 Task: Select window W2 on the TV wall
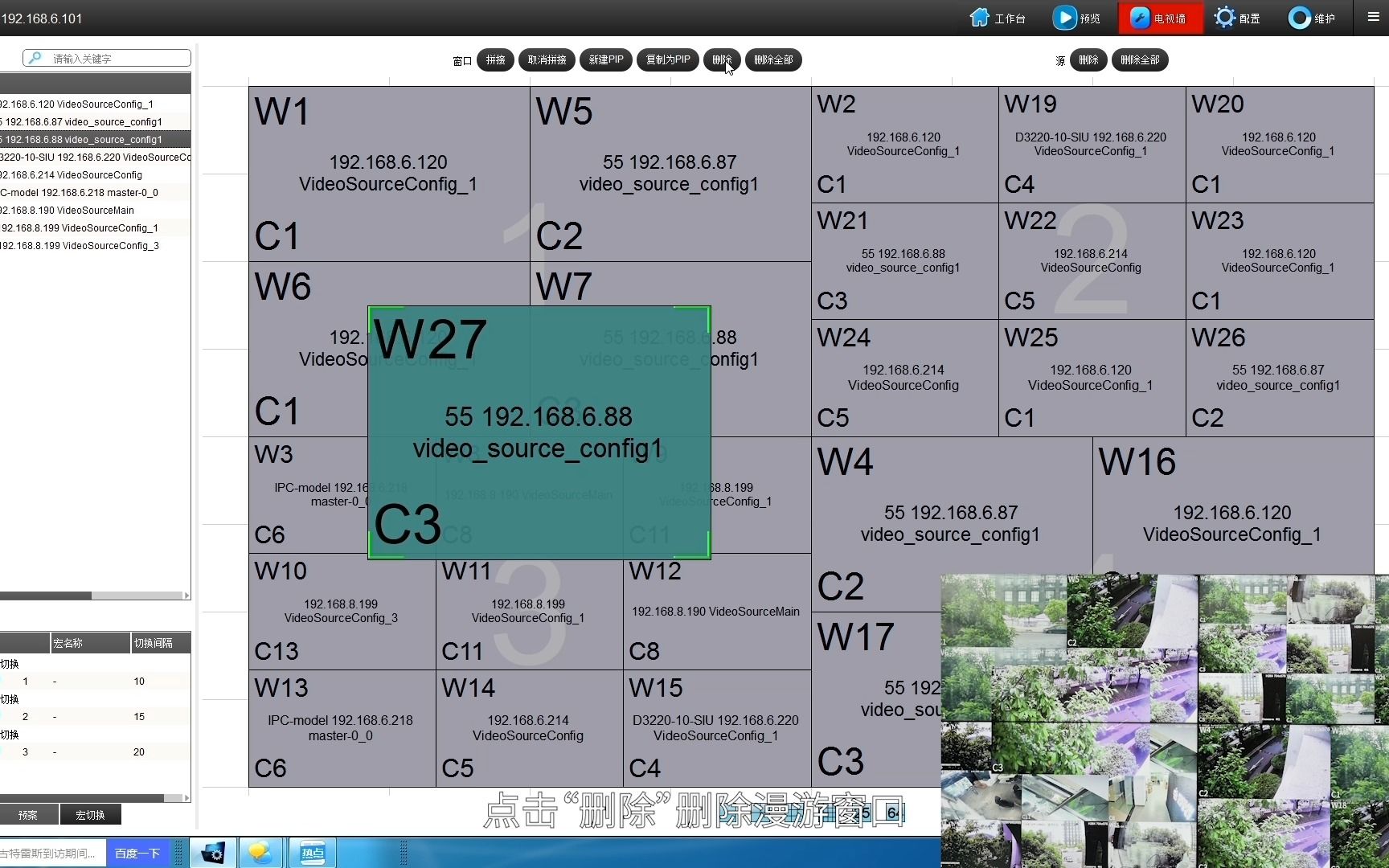tap(904, 145)
